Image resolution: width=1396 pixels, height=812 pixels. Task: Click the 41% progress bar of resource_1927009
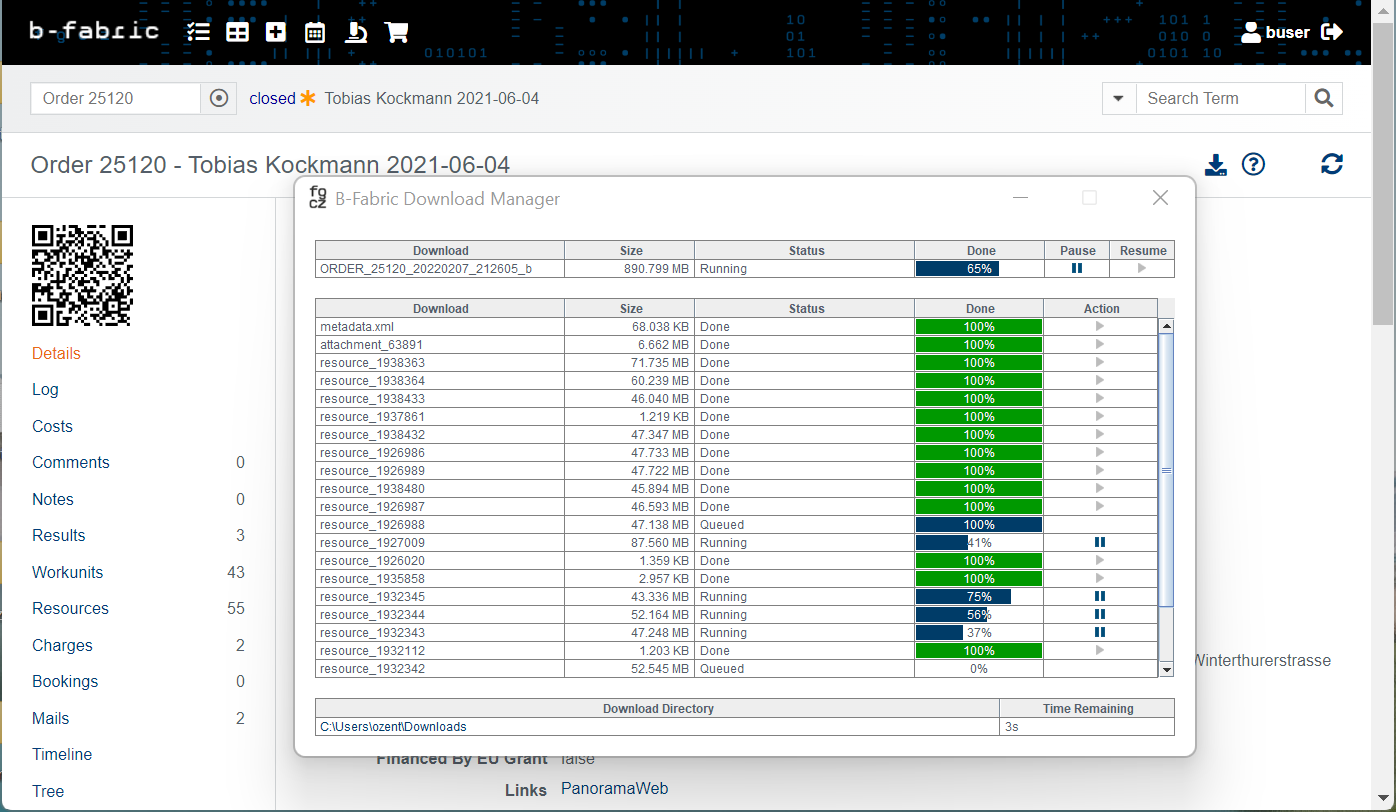[x=979, y=542]
